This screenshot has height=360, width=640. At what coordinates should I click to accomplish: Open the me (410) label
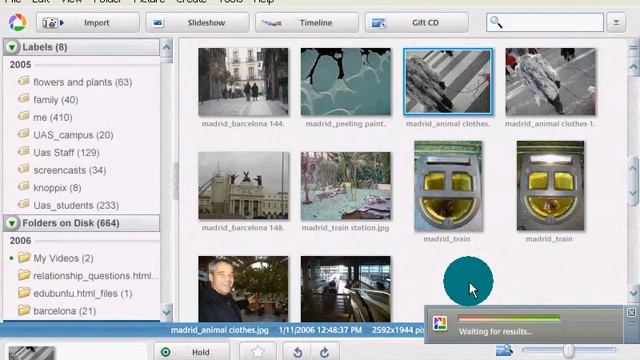pyautogui.click(x=53, y=118)
